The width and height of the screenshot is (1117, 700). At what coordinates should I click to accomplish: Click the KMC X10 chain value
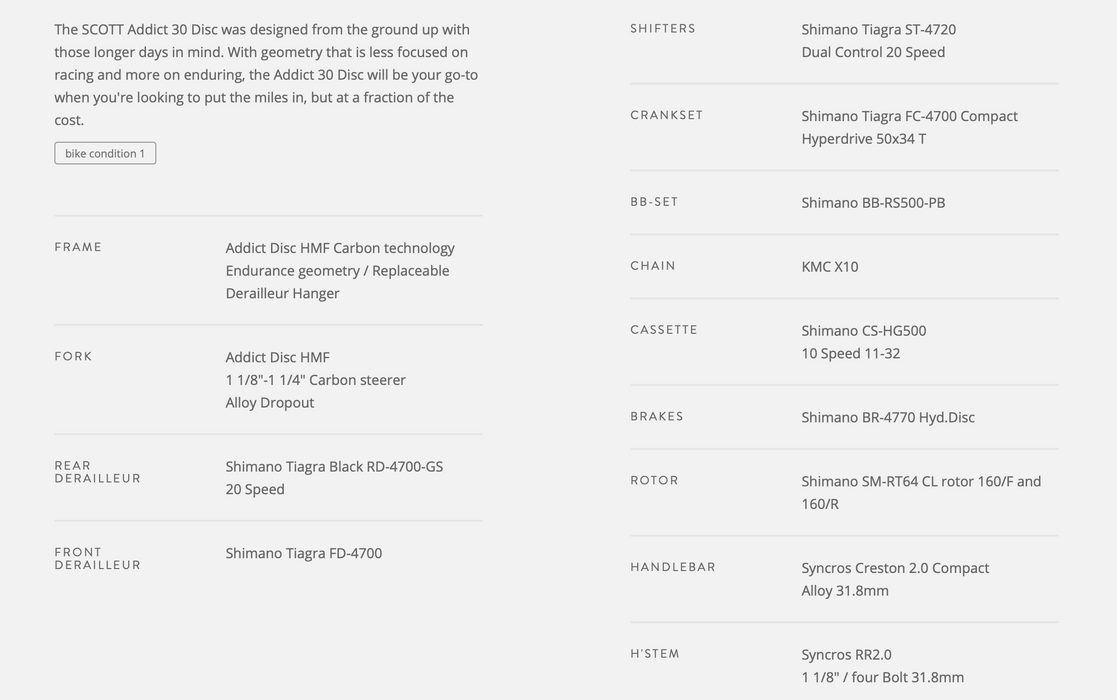pyautogui.click(x=829, y=267)
